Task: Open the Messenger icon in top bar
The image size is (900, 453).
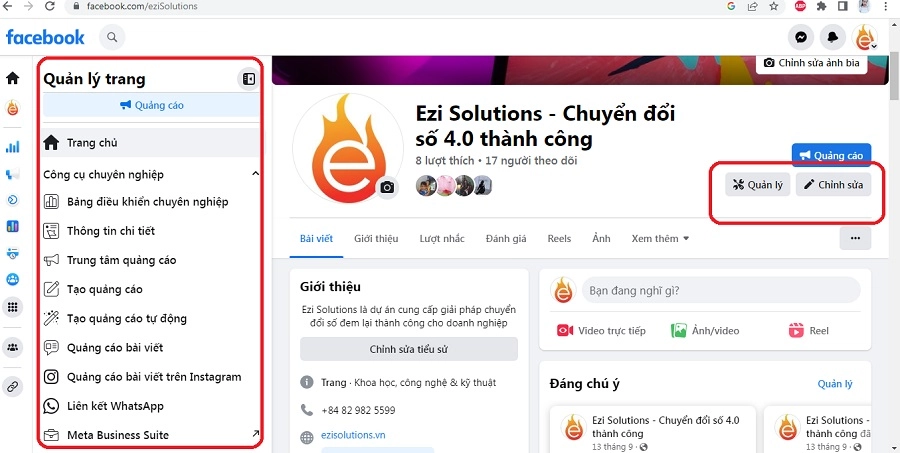Action: click(801, 38)
